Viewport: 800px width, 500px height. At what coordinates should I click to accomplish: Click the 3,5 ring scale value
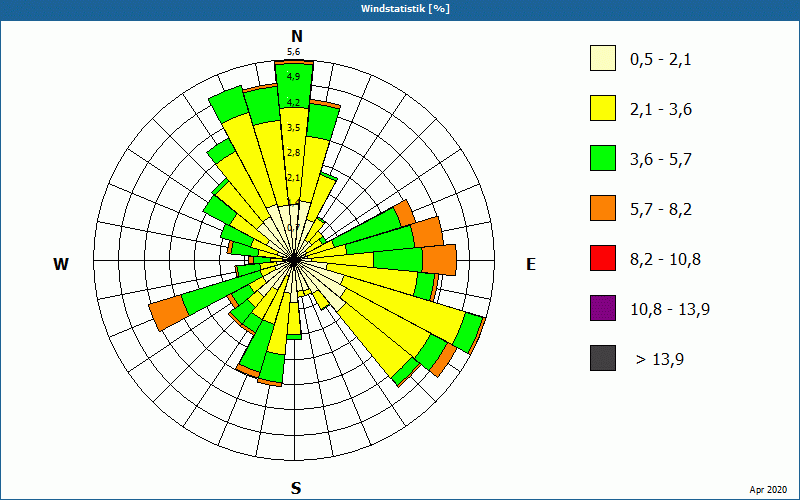pyautogui.click(x=293, y=128)
